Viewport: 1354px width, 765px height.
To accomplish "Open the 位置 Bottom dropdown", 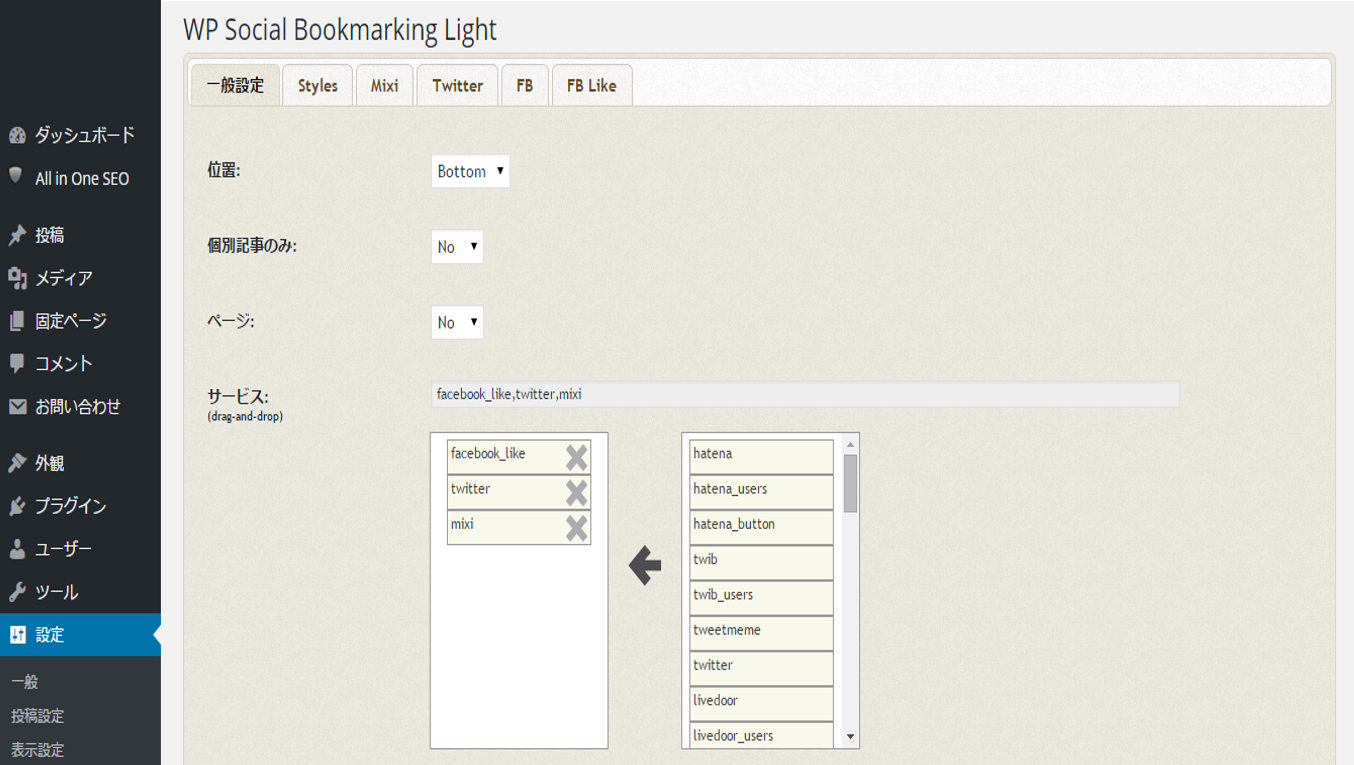I will pyautogui.click(x=470, y=171).
